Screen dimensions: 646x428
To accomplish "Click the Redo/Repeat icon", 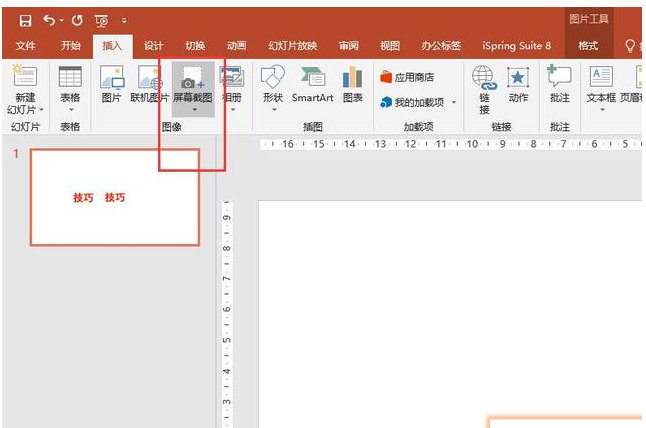I will click(77, 20).
